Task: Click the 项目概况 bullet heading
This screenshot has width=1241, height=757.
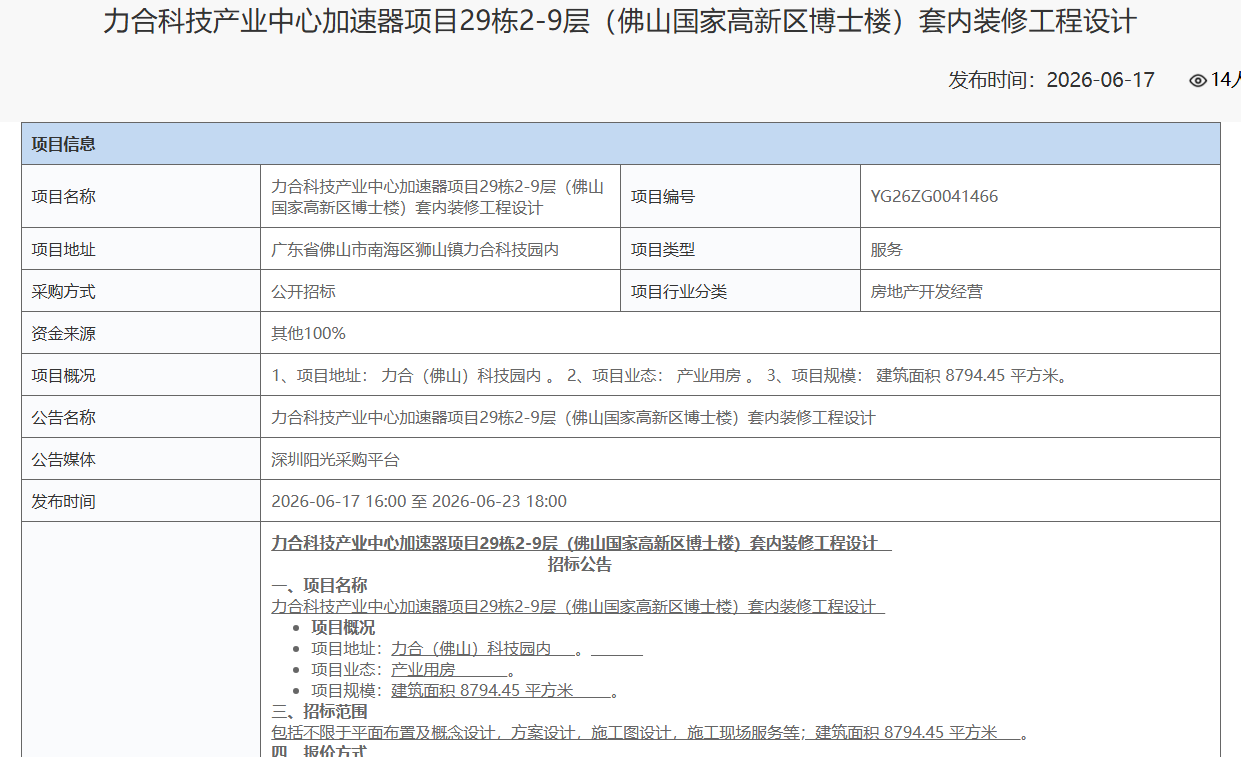Action: 343,628
